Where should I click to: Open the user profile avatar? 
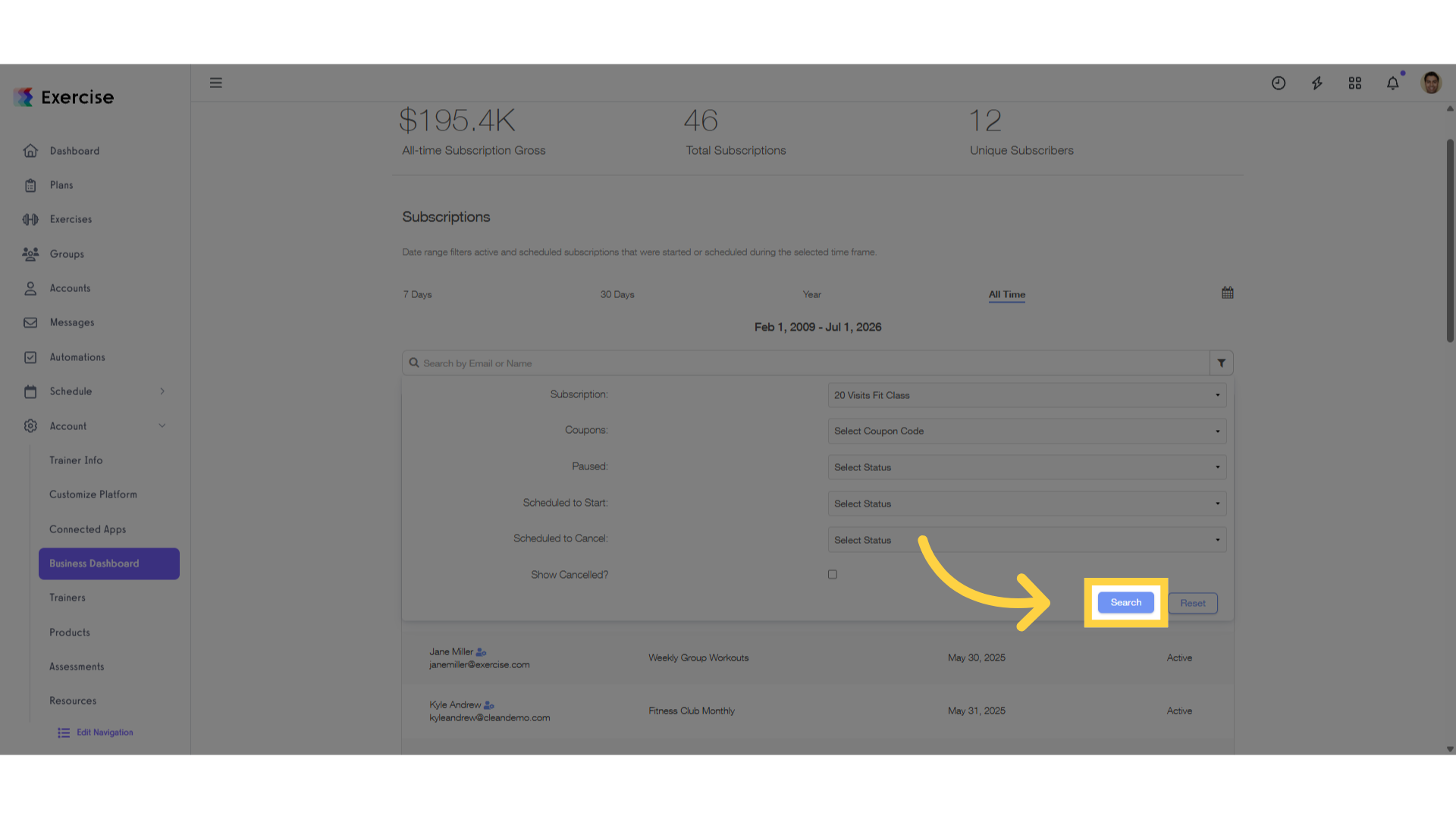pyautogui.click(x=1432, y=83)
